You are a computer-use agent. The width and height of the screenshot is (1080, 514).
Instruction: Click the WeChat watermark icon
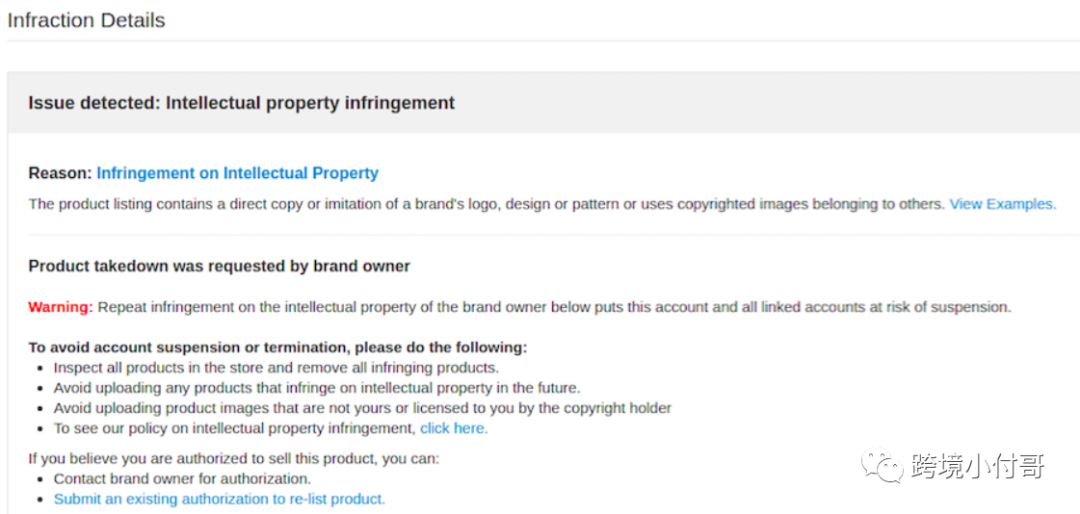885,465
